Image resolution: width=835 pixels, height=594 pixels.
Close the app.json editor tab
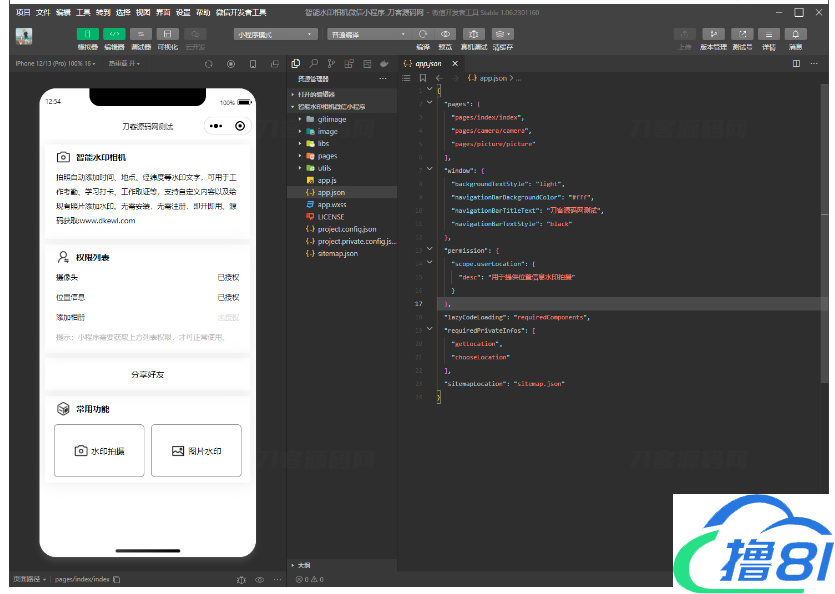click(x=455, y=63)
